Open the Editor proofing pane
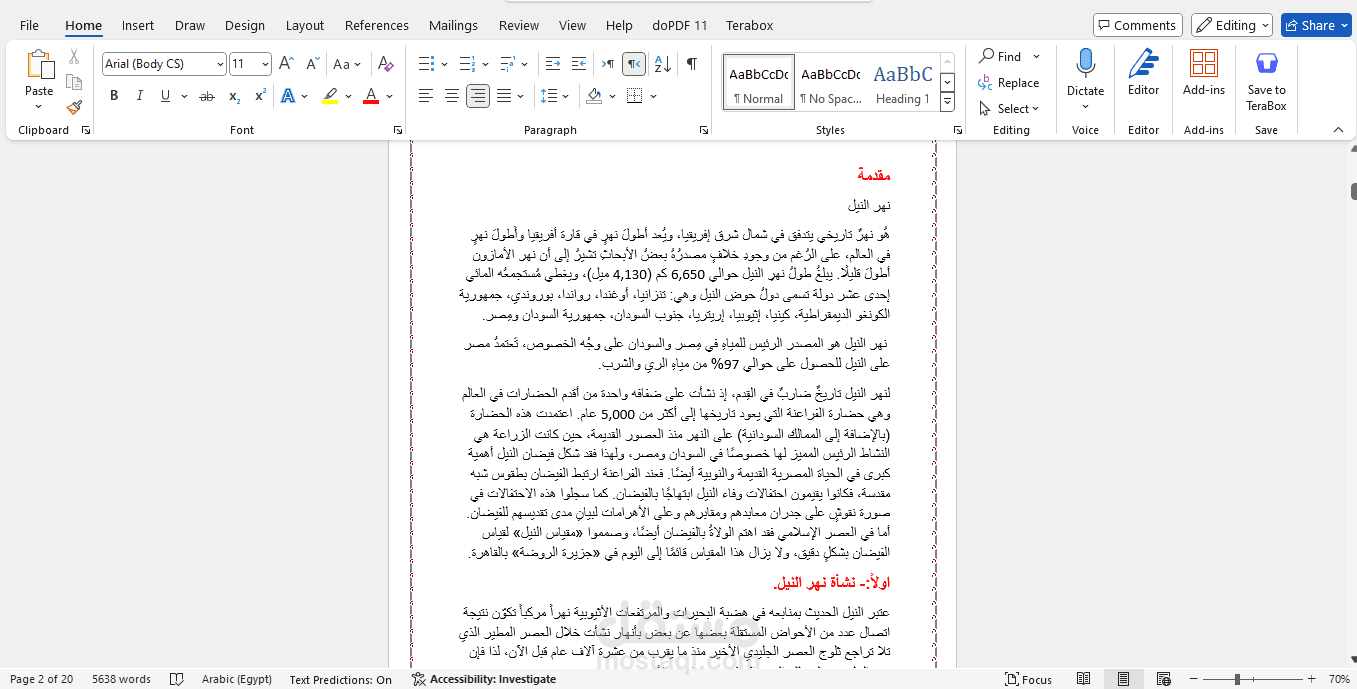This screenshot has width=1357, height=689. tap(1143, 72)
